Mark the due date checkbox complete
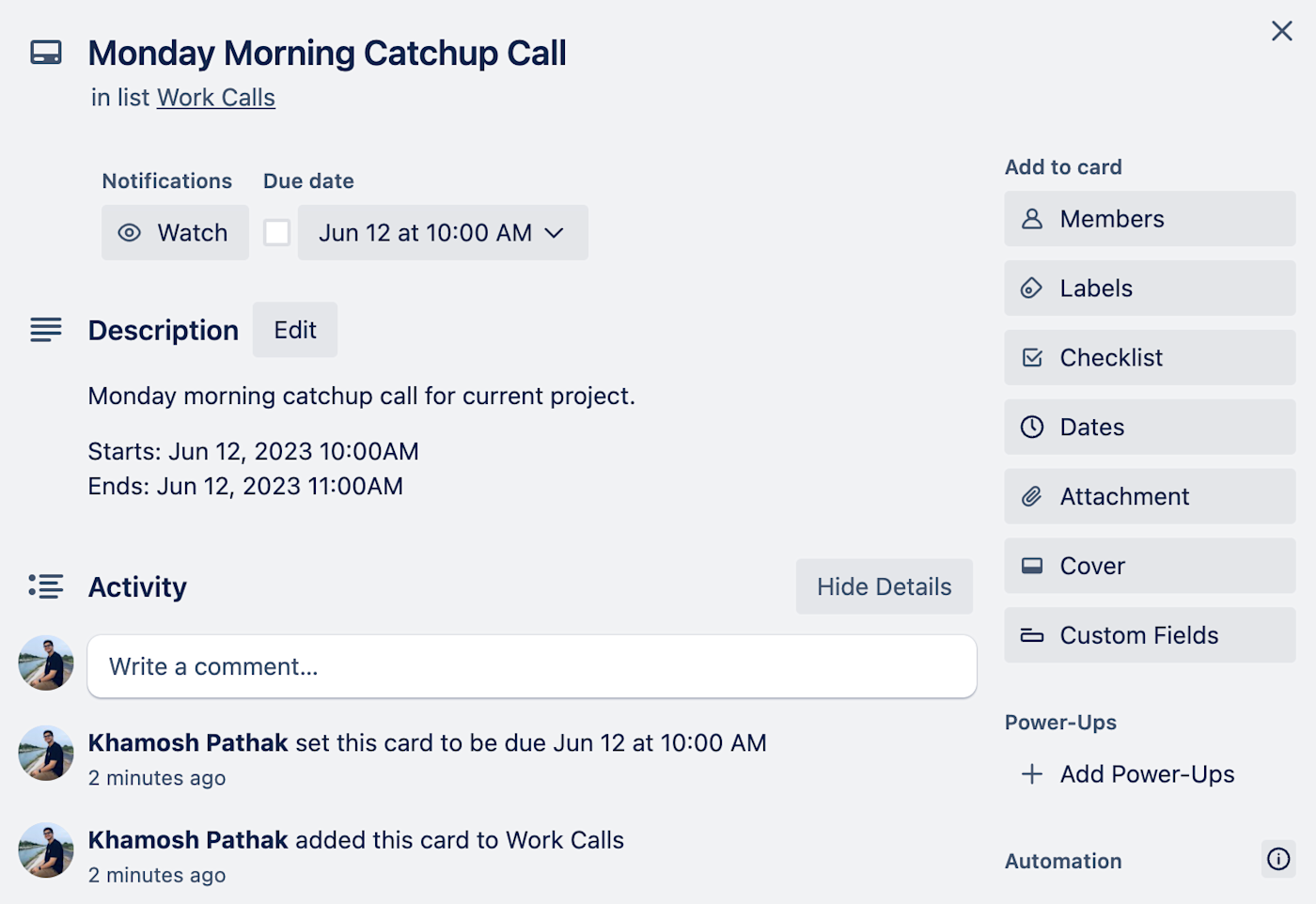 276,232
